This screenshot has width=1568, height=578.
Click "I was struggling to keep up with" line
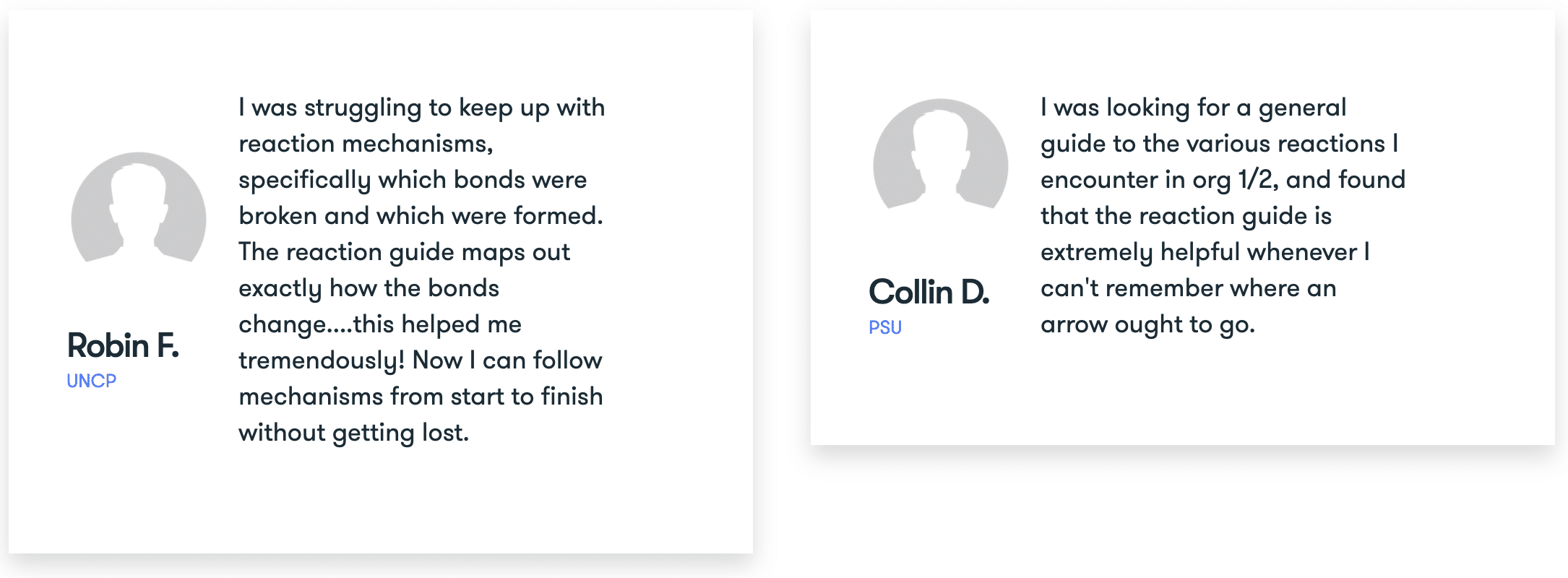coord(421,108)
